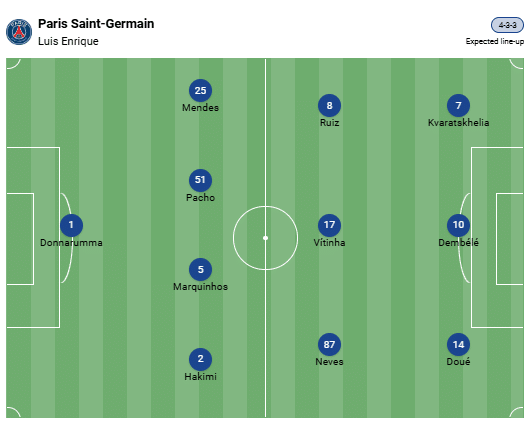Click the Expected line-up text

(x=495, y=42)
